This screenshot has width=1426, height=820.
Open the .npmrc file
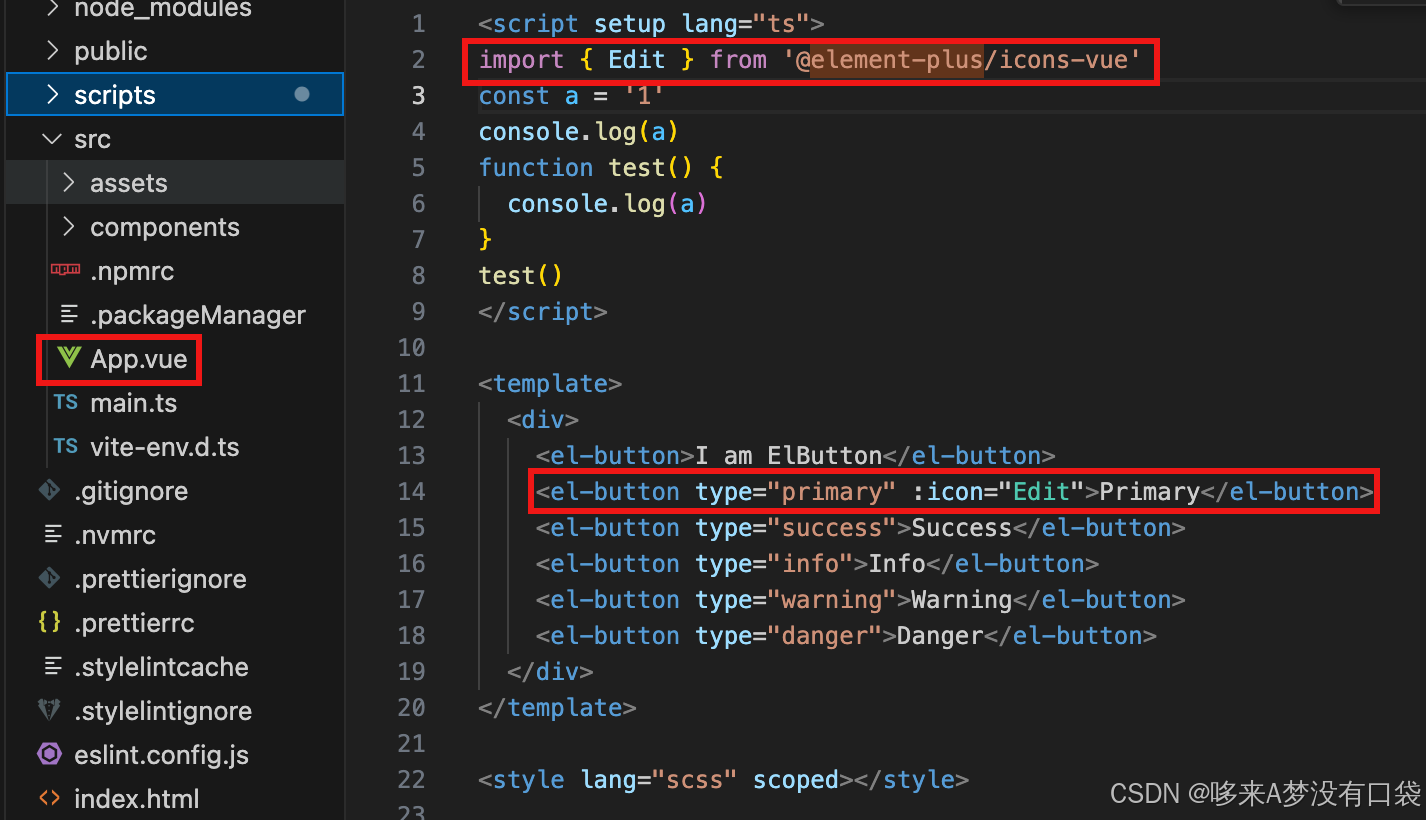coord(132,271)
